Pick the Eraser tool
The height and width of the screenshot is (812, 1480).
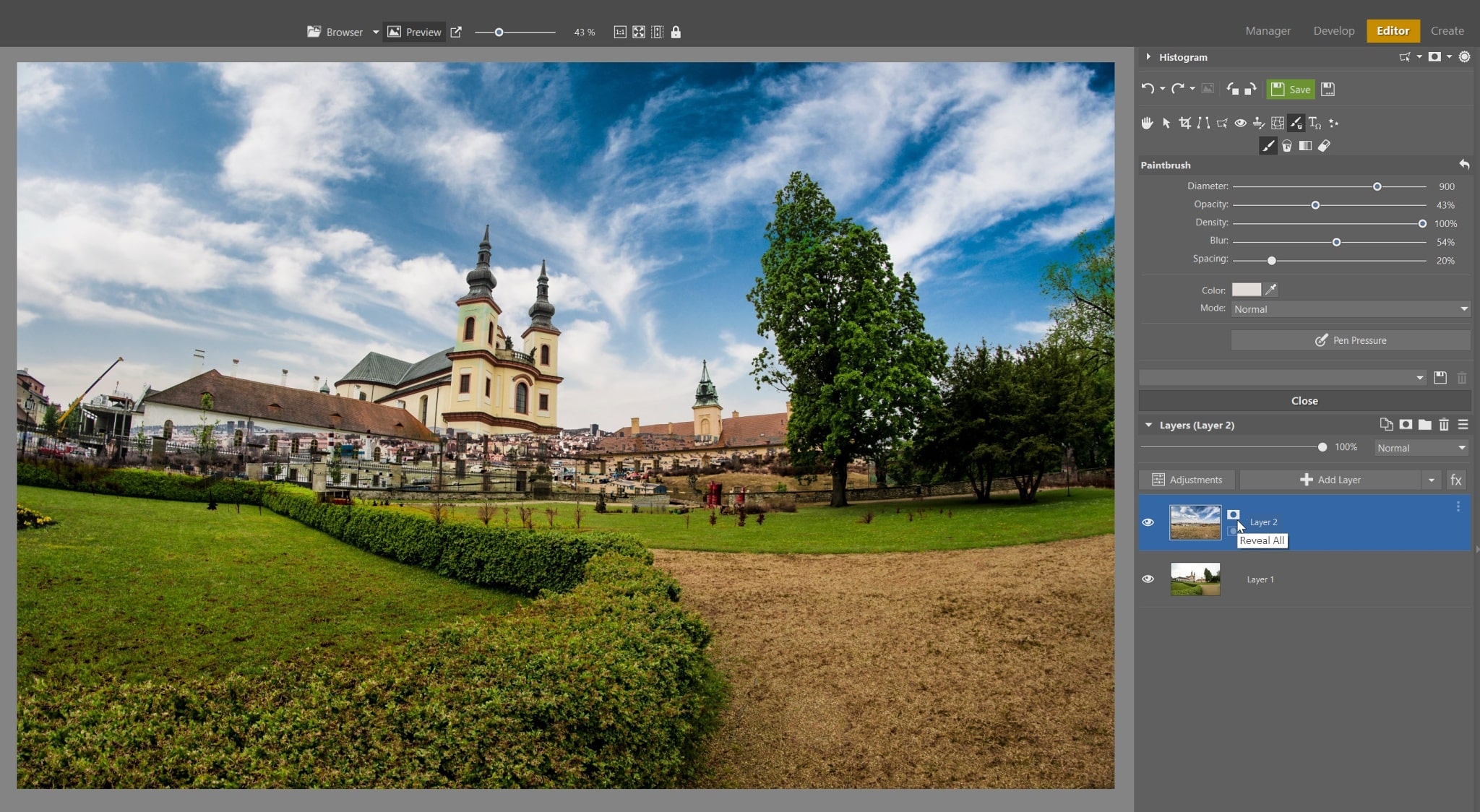[1324, 146]
